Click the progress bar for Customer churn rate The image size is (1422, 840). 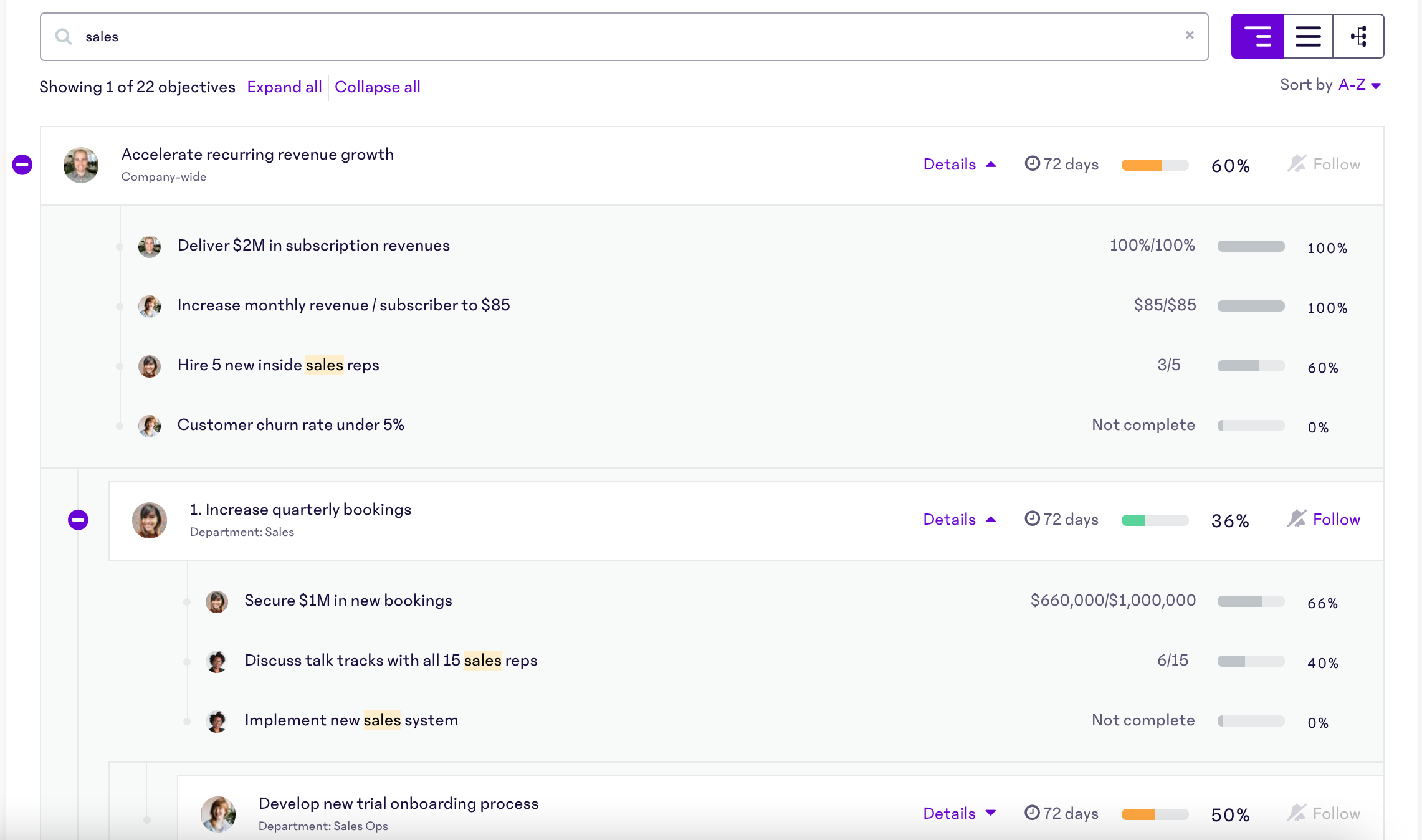pos(1251,426)
